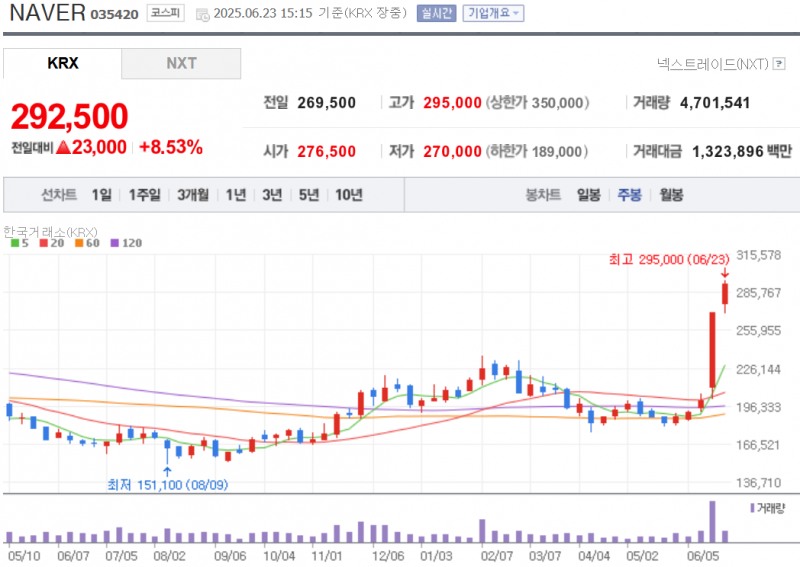Click the 거래량 legend on the volume chart
The height and width of the screenshot is (567, 800).
(768, 508)
